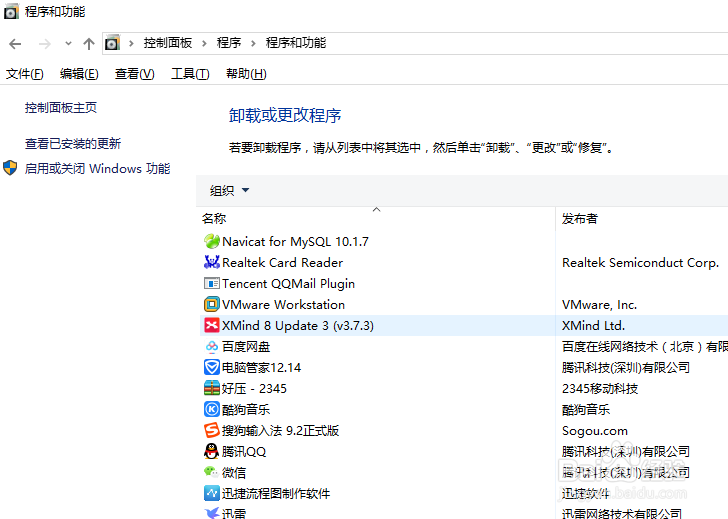This screenshot has width=728, height=519.
Task: Click the 百度网盘 program icon
Action: (212, 346)
